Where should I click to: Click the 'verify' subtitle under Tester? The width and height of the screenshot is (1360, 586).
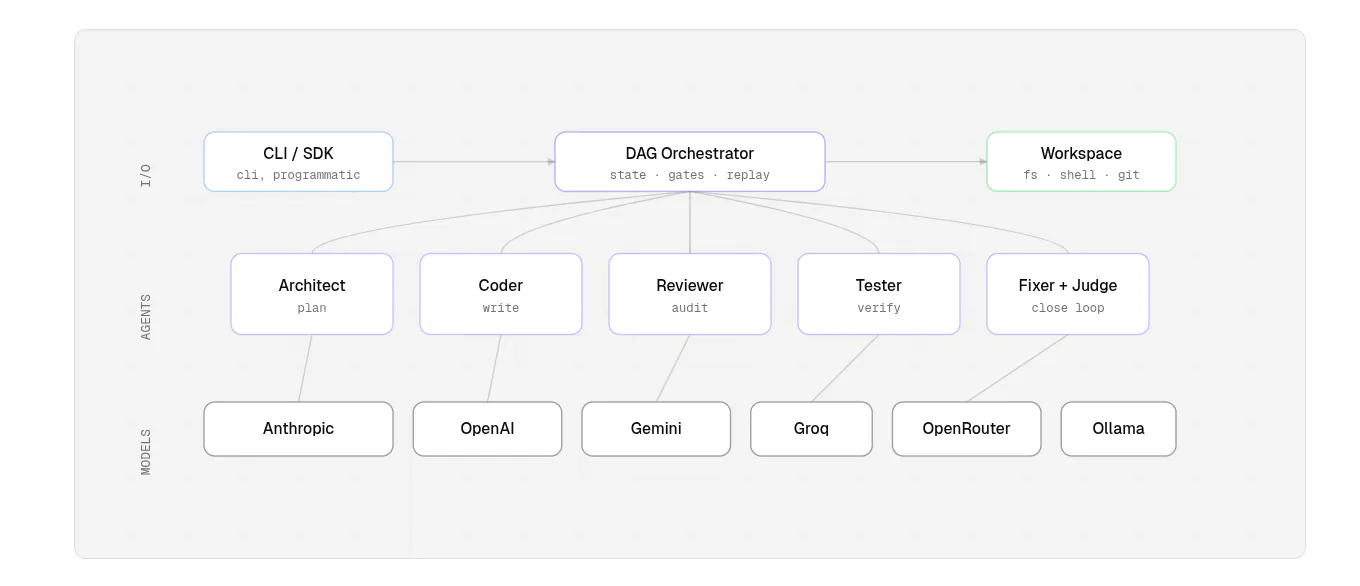pyautogui.click(x=879, y=308)
